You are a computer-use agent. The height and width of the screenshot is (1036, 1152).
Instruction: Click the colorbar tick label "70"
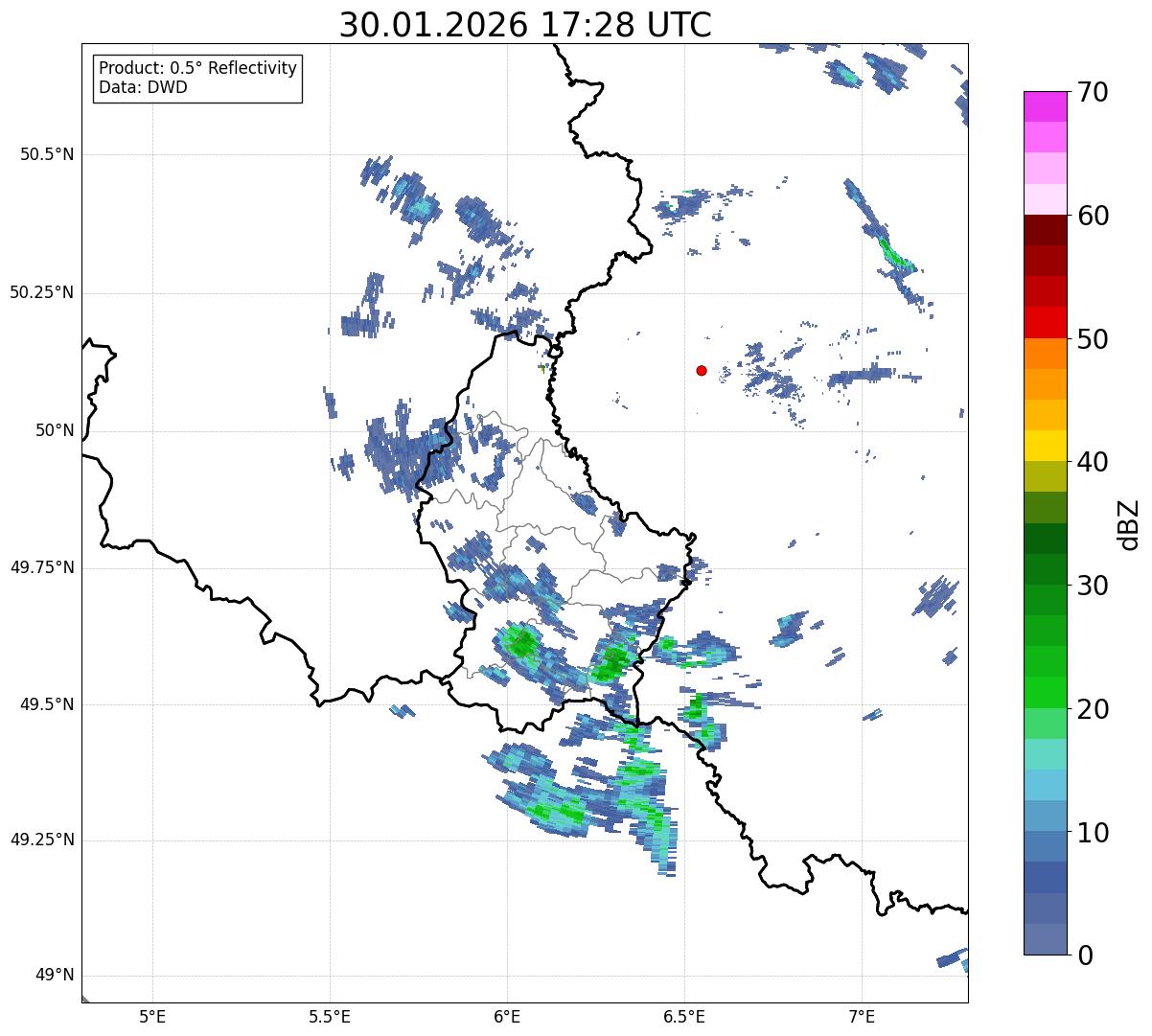pos(1093,93)
